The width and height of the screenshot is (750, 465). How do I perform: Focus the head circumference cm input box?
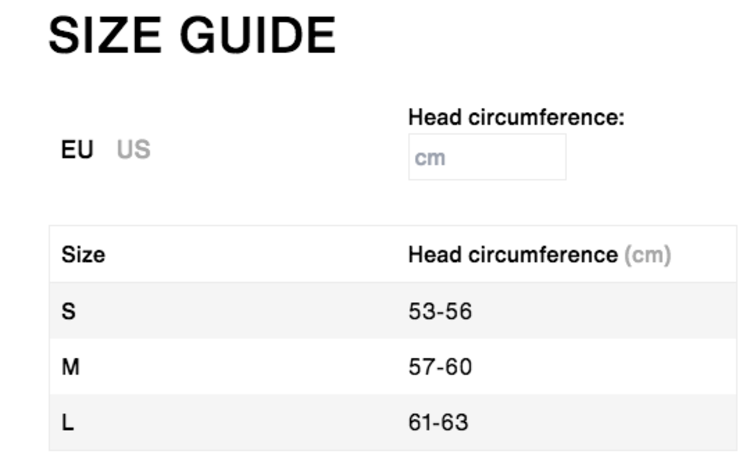click(x=487, y=158)
